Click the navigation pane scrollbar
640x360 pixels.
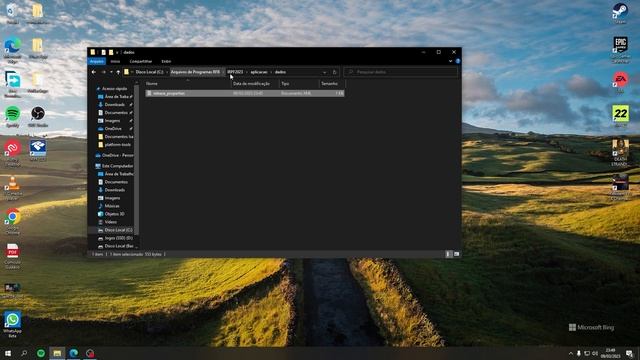tap(137, 159)
